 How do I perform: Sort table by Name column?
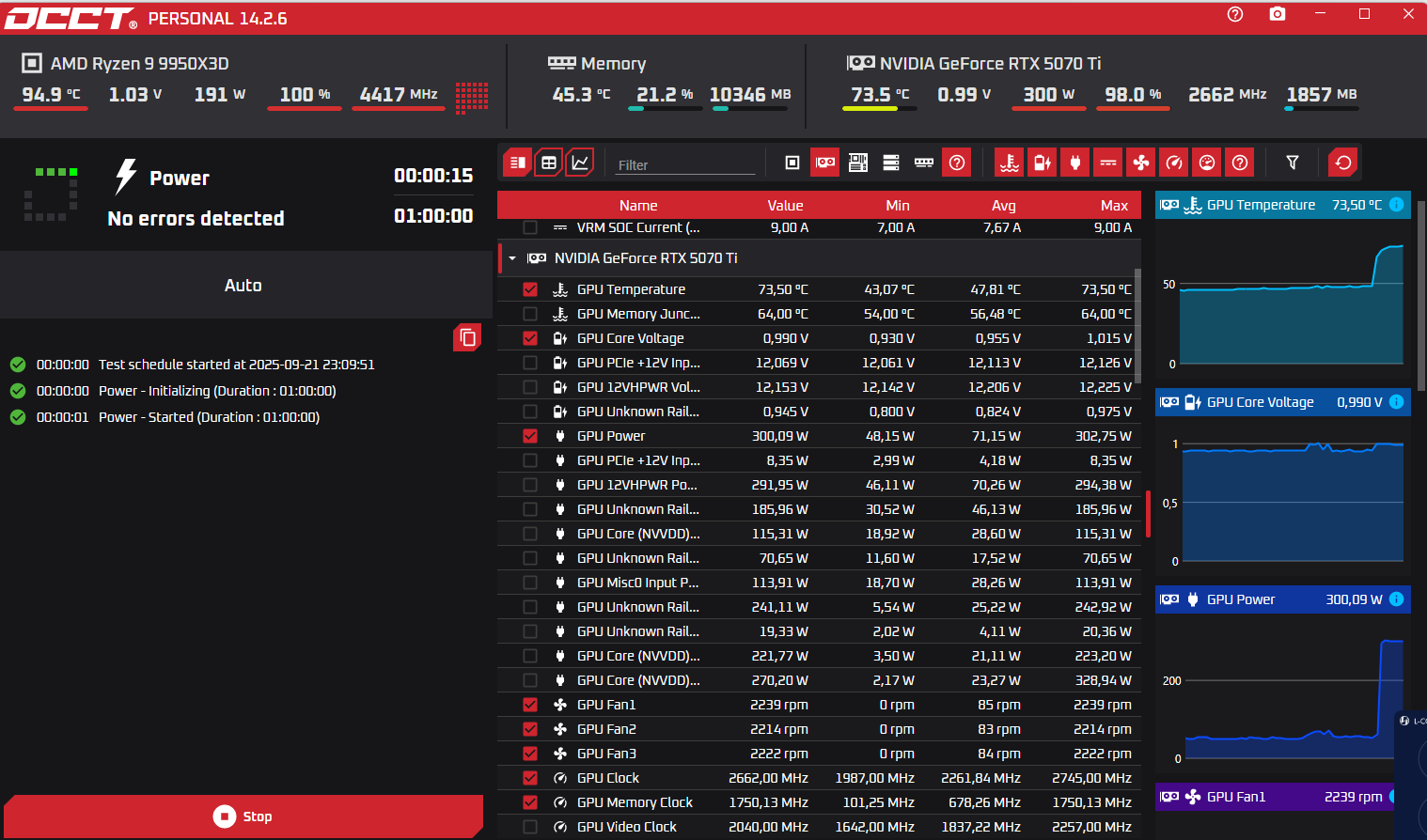coord(638,205)
